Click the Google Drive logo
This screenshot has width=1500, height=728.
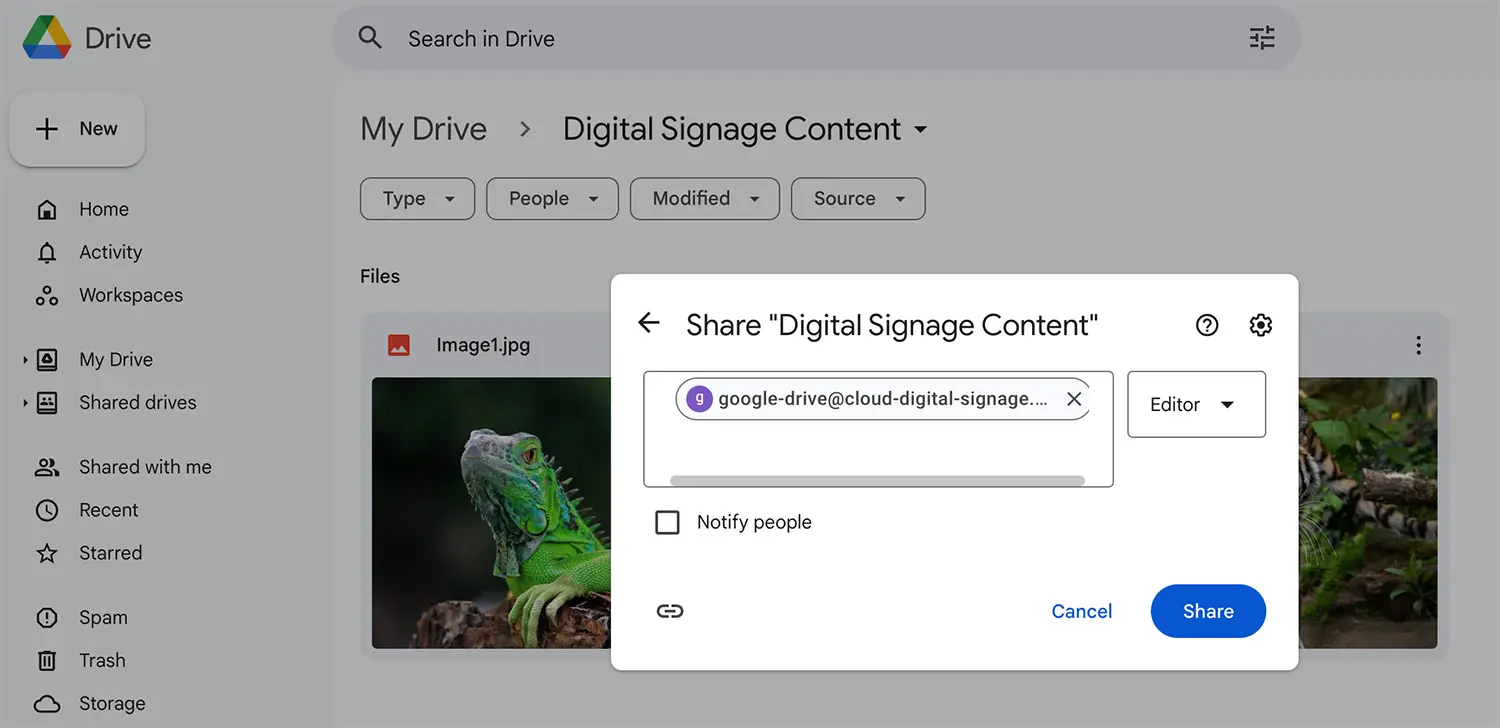(47, 38)
